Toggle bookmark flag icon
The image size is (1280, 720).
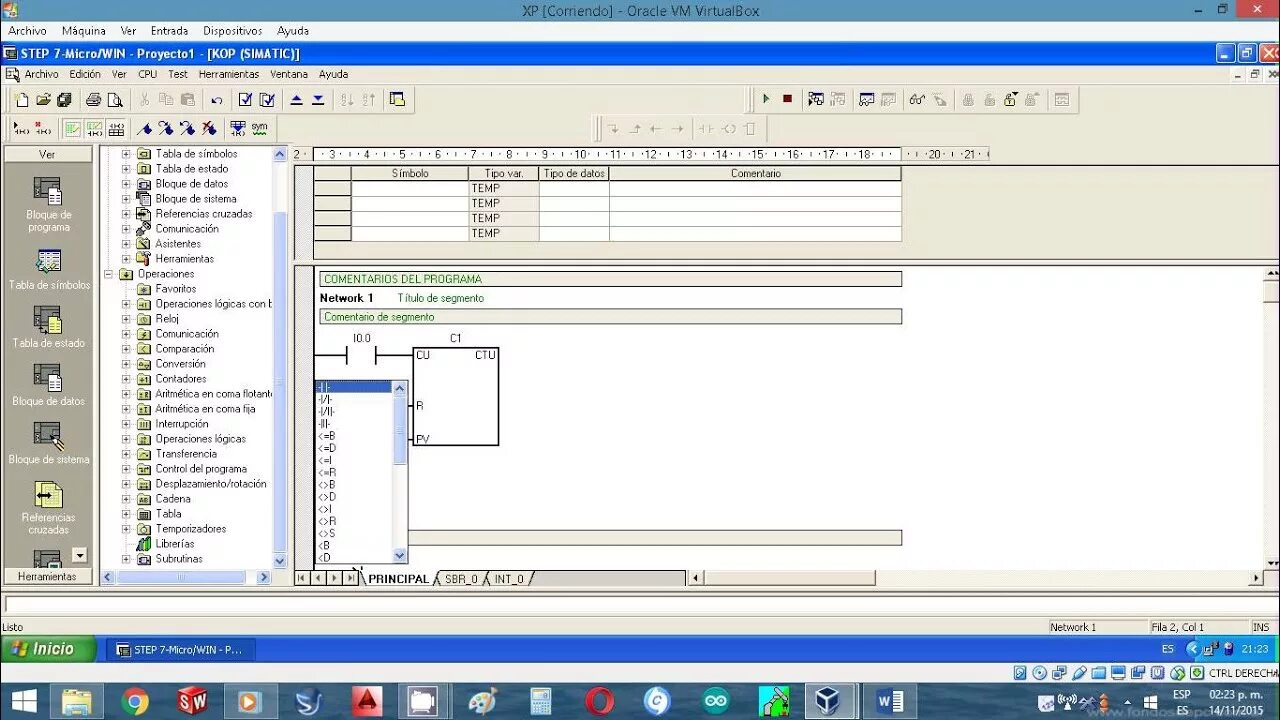point(145,128)
